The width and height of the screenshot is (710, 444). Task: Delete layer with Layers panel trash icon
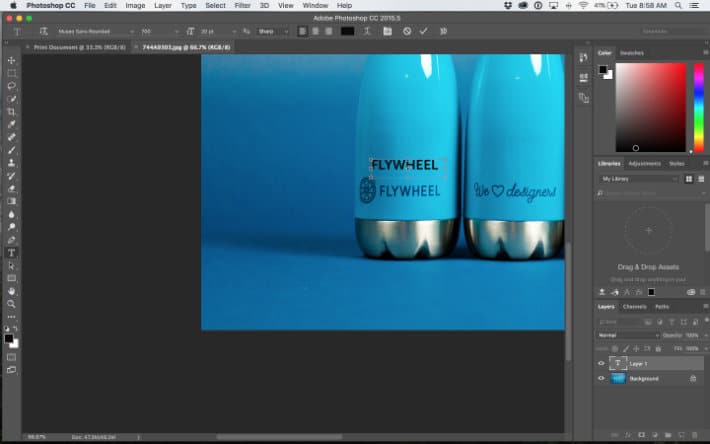click(x=695, y=435)
